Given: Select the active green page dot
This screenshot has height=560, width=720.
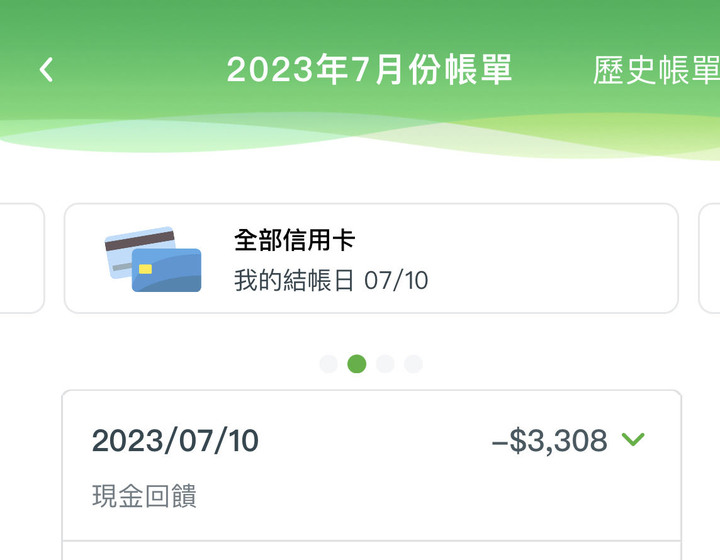Looking at the screenshot, I should click(357, 364).
